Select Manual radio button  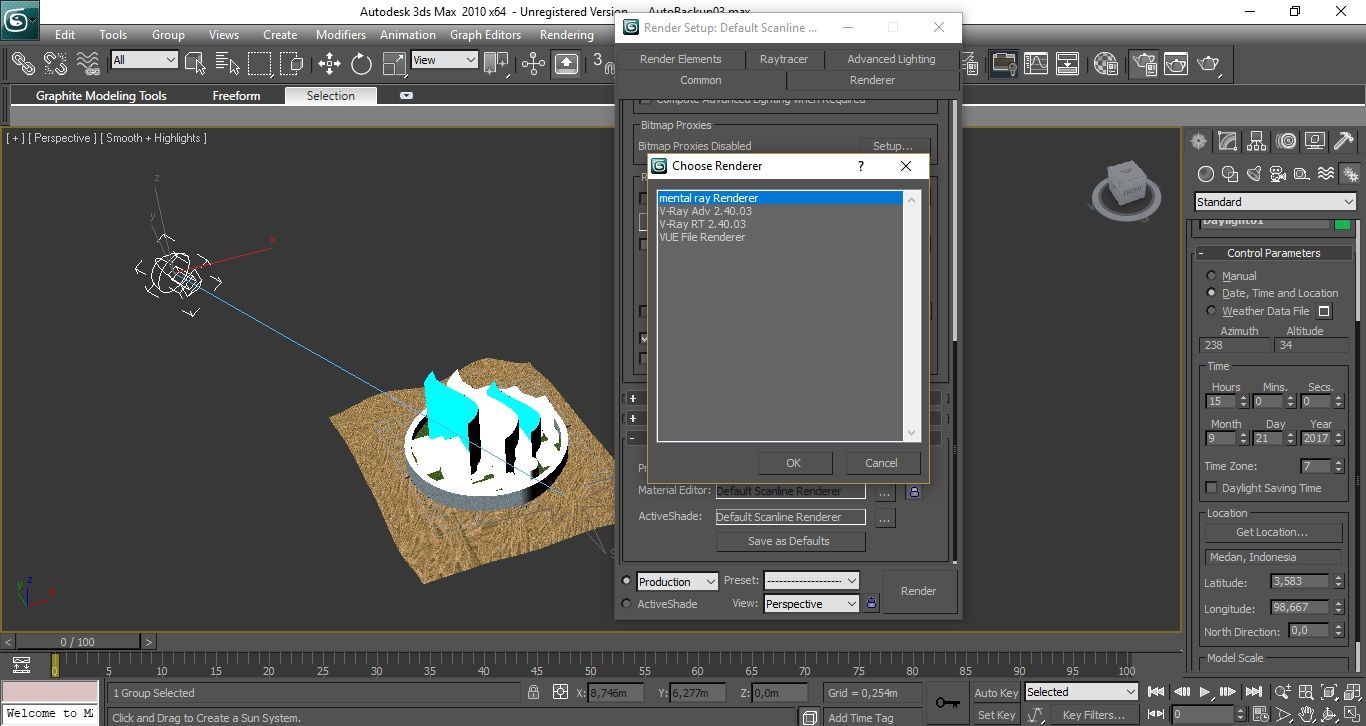(1212, 276)
